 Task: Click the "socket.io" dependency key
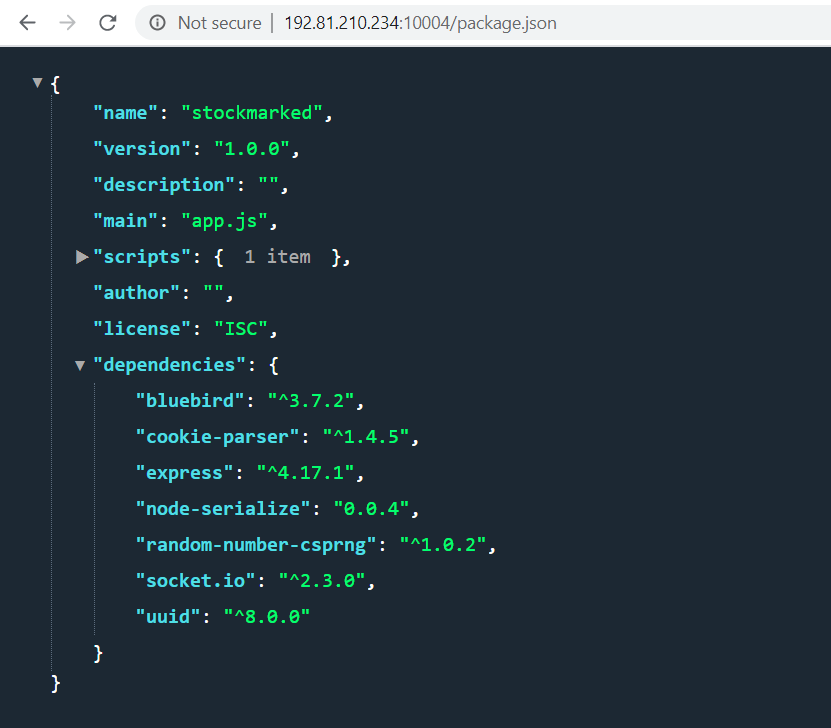[196, 581]
